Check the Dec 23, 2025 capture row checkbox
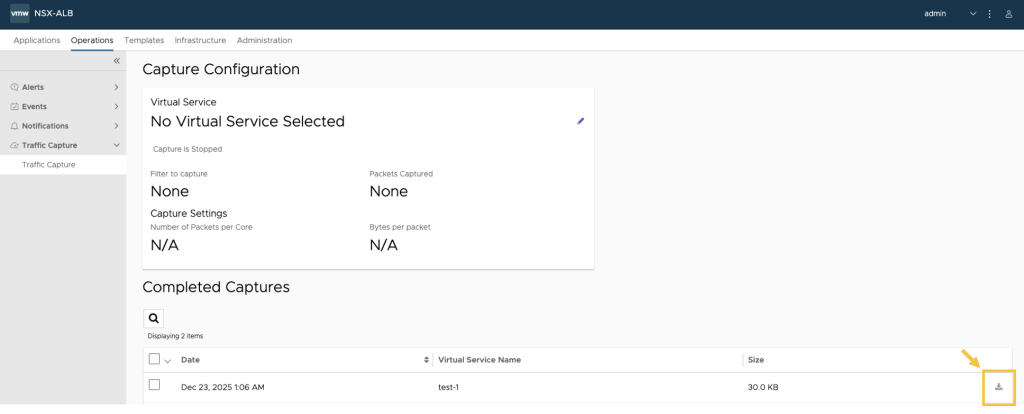Screen dimensions: 1024x414 154,385
